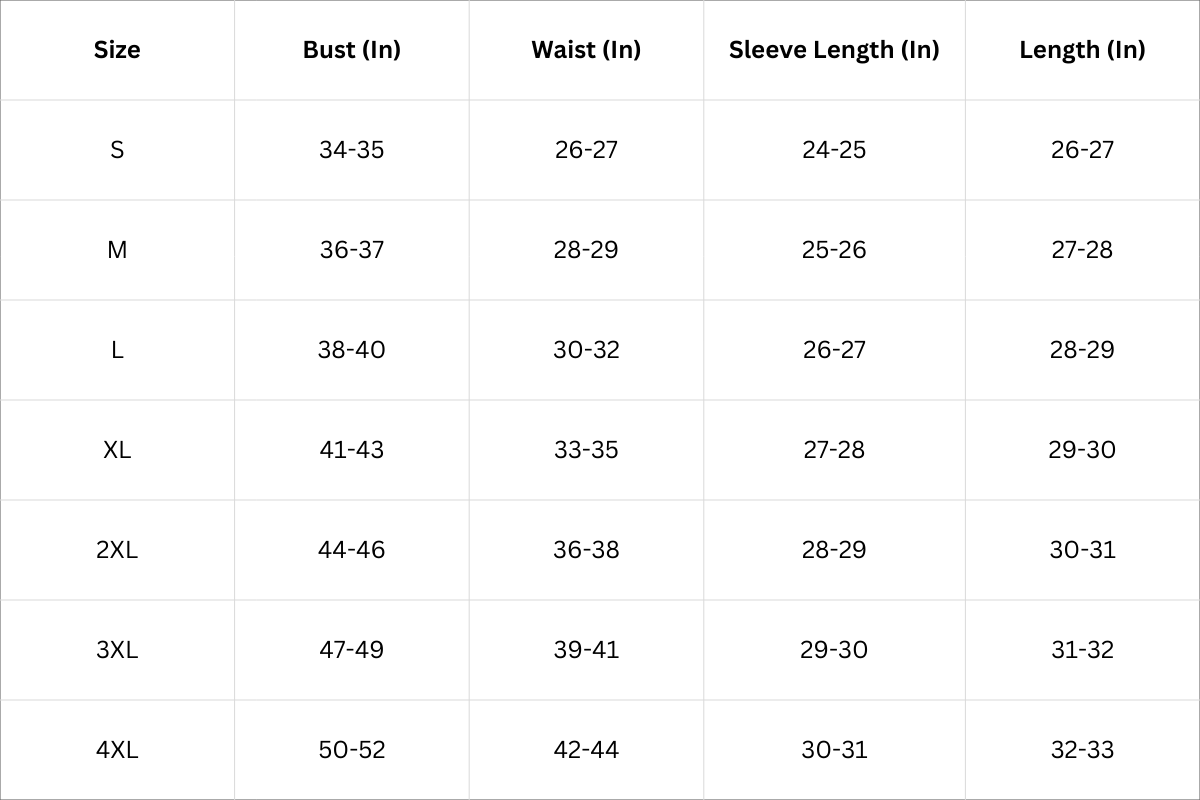The height and width of the screenshot is (800, 1200).
Task: Click the Bust (In) column header
Action: pyautogui.click(x=352, y=50)
